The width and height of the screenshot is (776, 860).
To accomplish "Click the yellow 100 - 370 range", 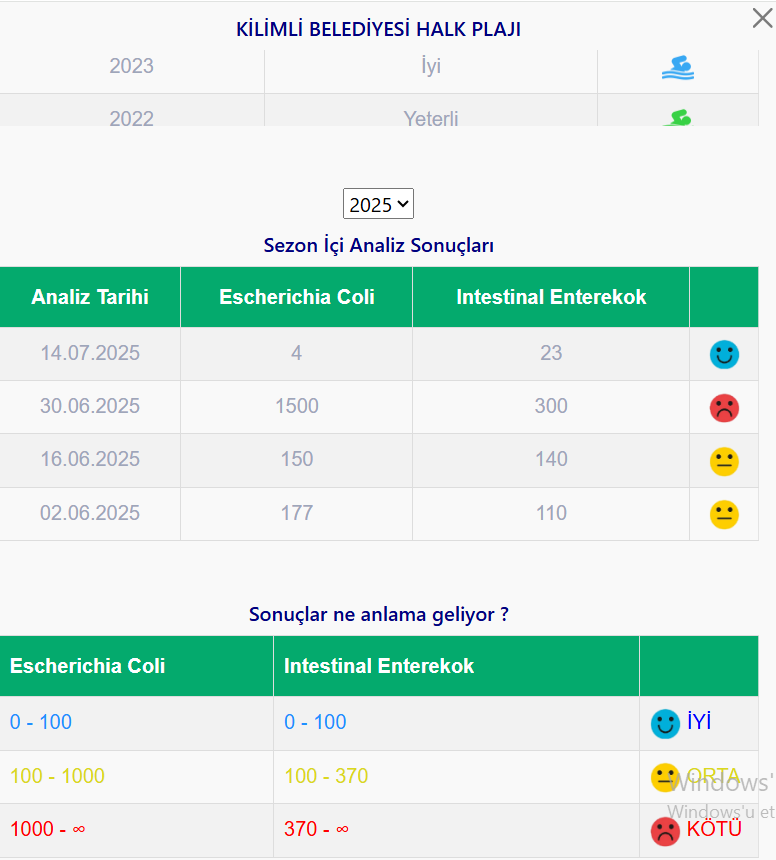I will (326, 776).
